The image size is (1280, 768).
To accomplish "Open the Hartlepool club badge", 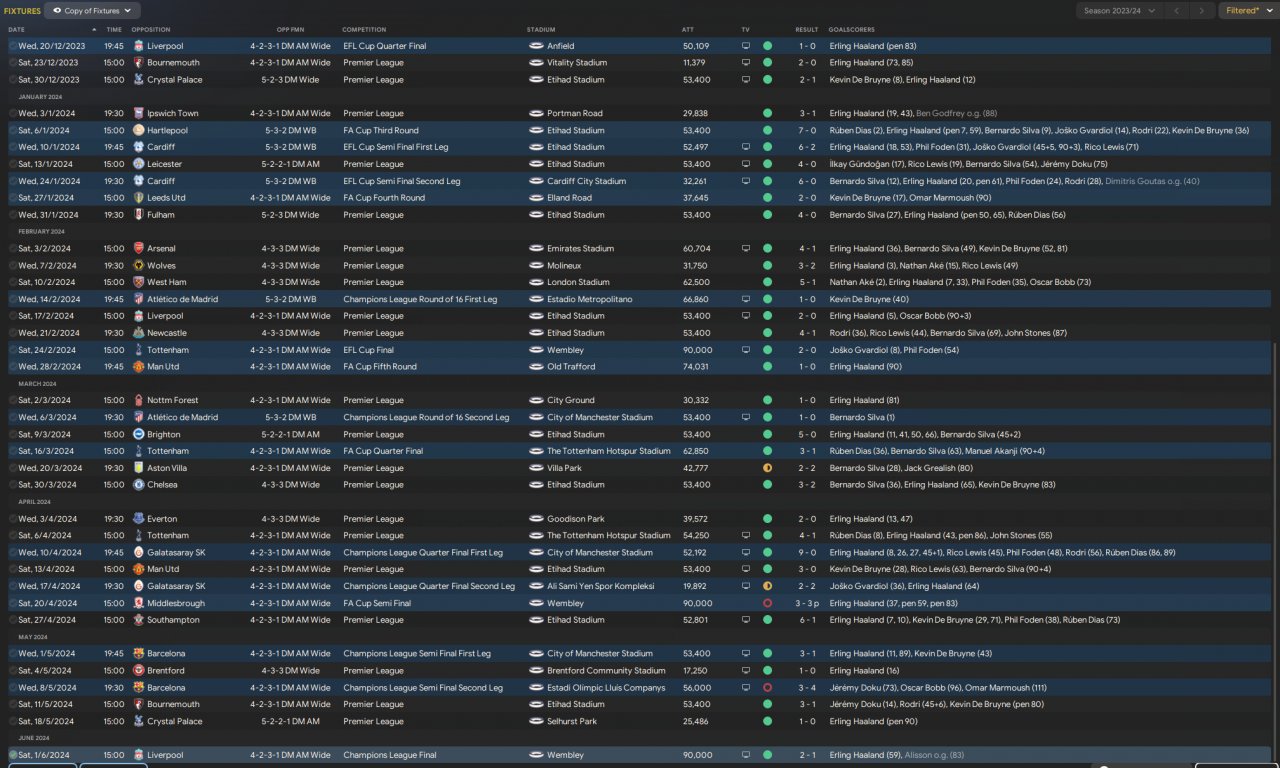I will pyautogui.click(x=138, y=131).
